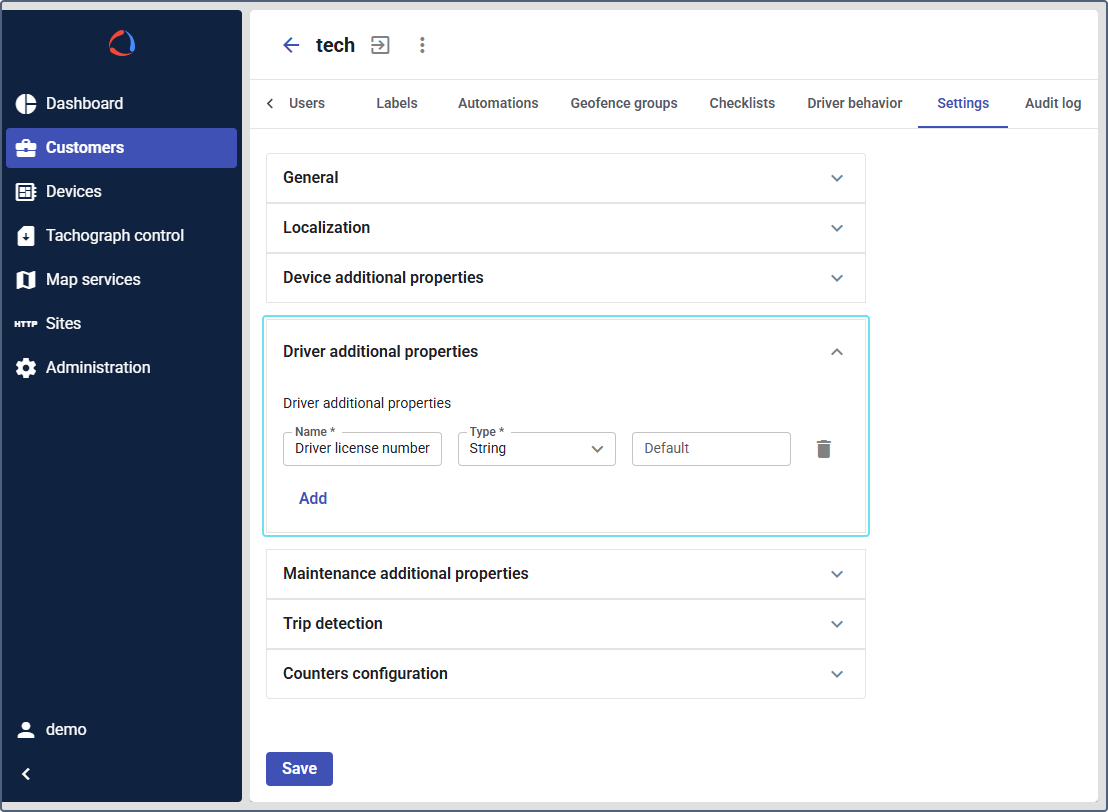The height and width of the screenshot is (812, 1108).
Task: Collapse the Driver additional properties section
Action: tap(837, 352)
